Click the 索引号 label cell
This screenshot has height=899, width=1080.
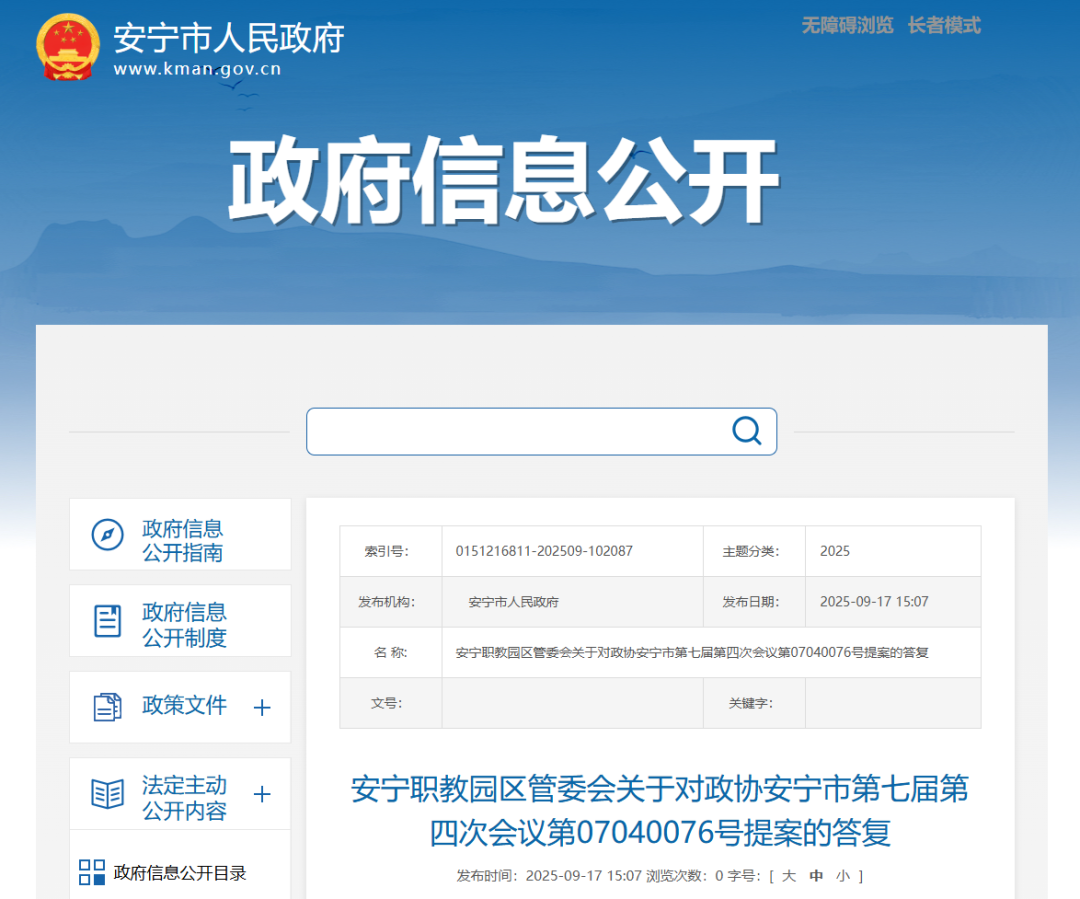[x=391, y=551]
